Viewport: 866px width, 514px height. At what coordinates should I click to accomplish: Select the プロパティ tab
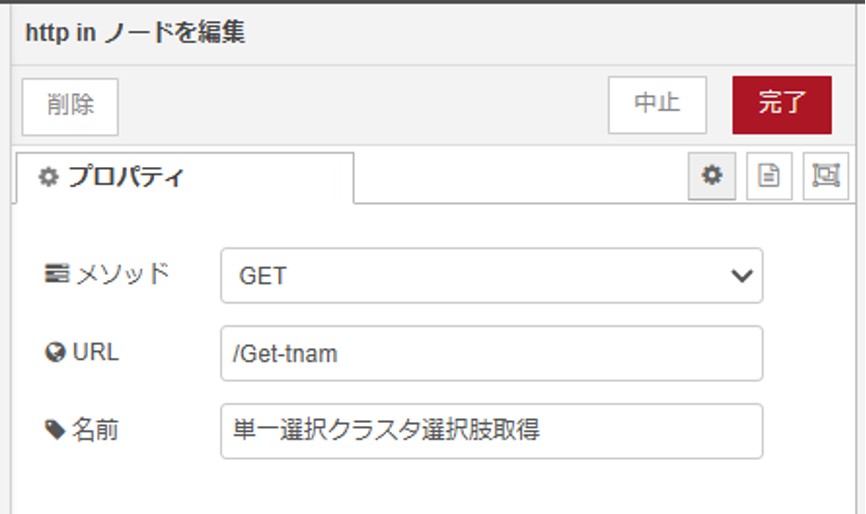coord(184,178)
